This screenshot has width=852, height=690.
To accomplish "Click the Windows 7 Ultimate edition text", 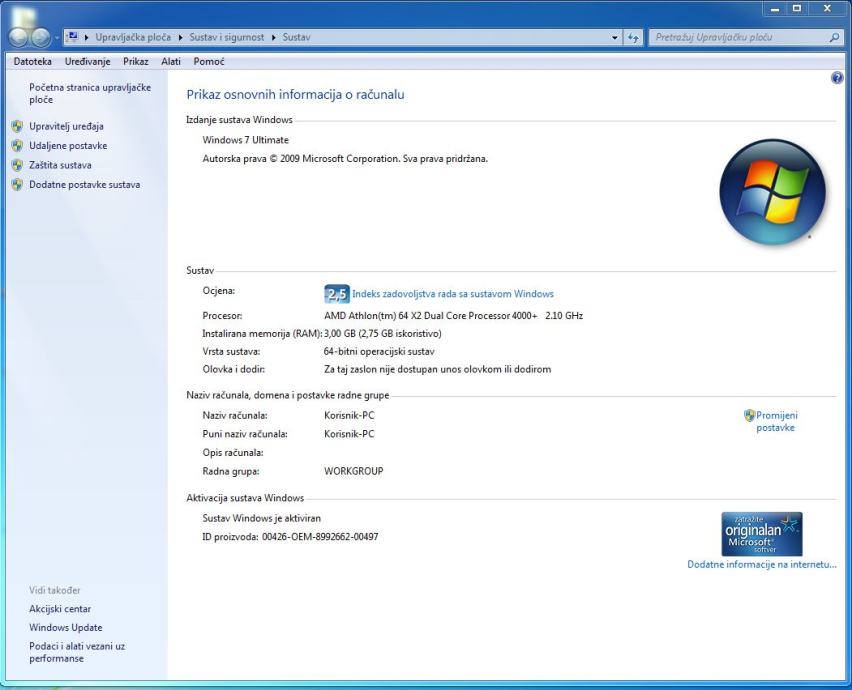I will click(x=246, y=140).
